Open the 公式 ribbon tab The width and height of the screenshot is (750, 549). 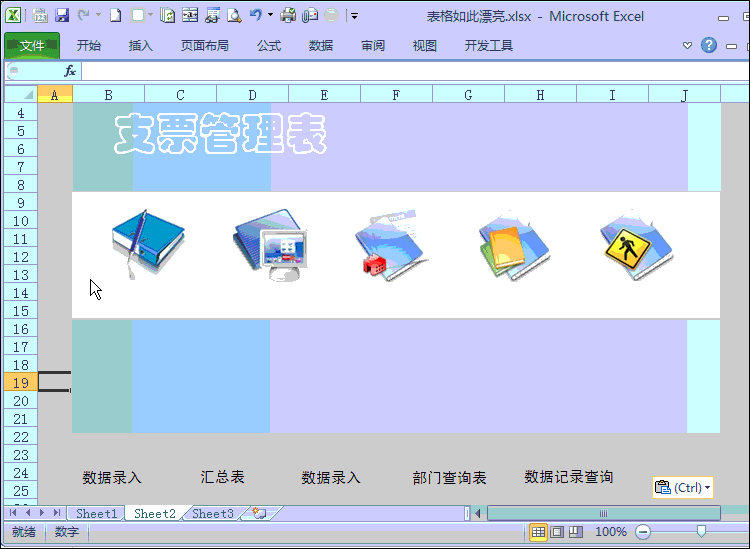[x=269, y=45]
